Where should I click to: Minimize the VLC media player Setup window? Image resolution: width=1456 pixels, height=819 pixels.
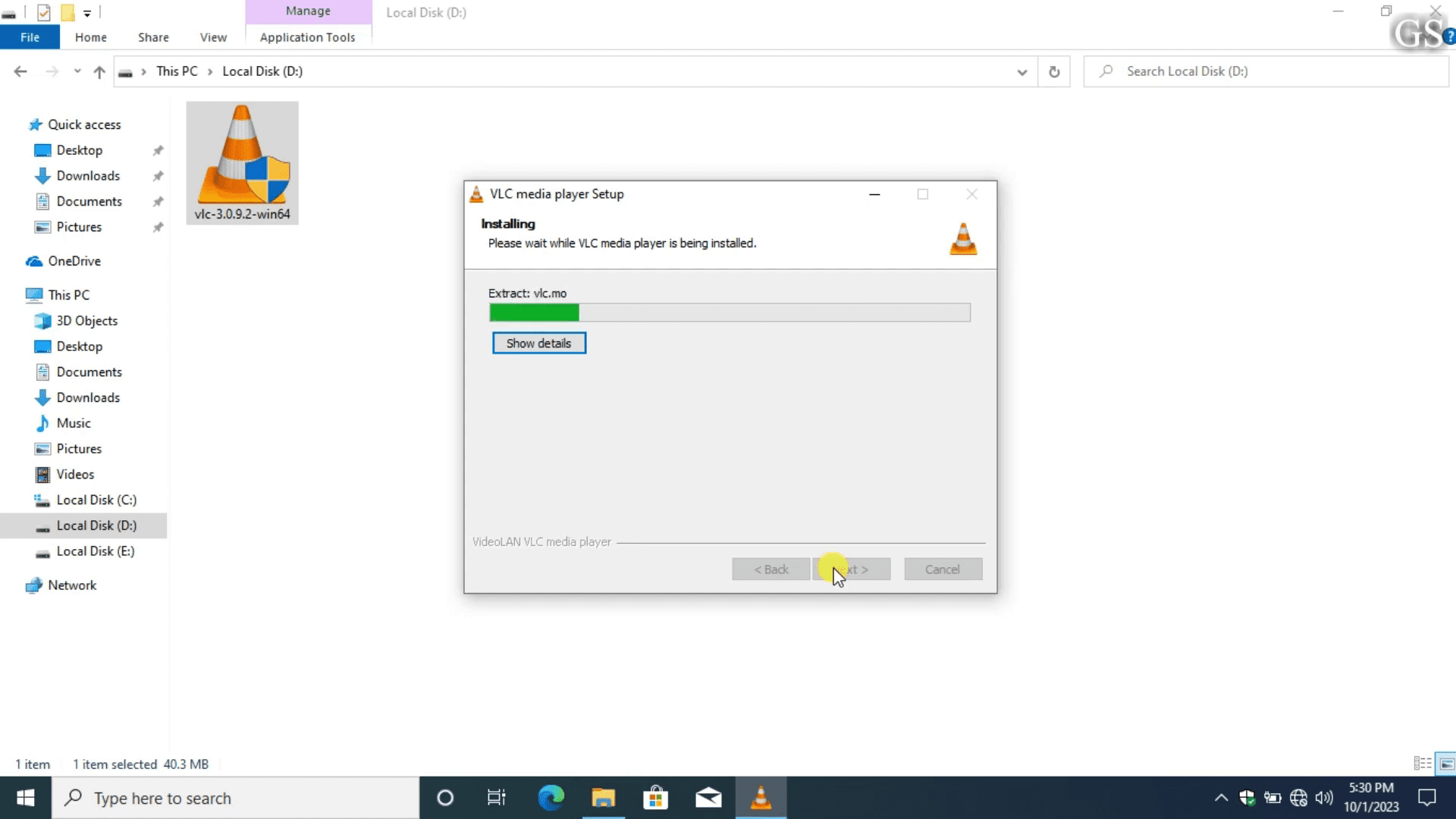click(x=874, y=194)
